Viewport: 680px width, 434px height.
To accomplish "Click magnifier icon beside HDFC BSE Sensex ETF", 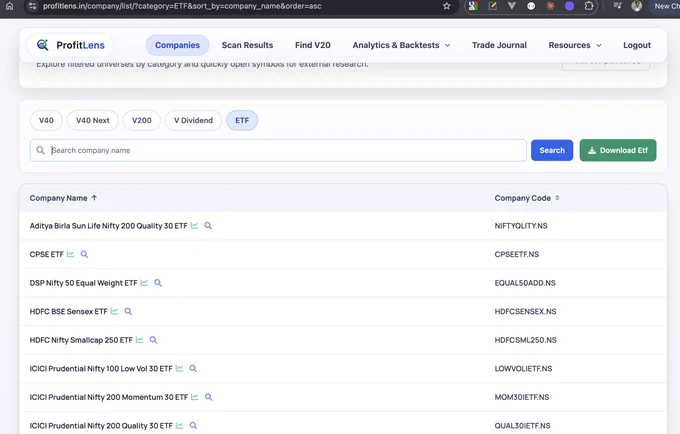I will coord(128,311).
